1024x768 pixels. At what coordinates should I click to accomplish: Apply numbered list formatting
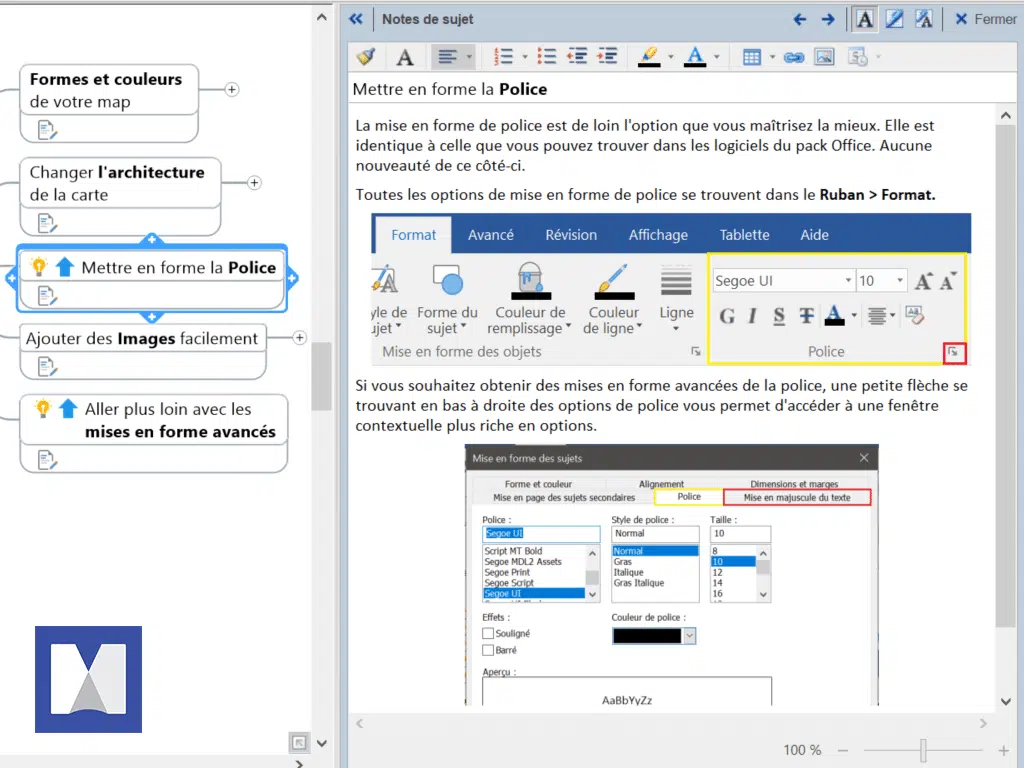(504, 57)
